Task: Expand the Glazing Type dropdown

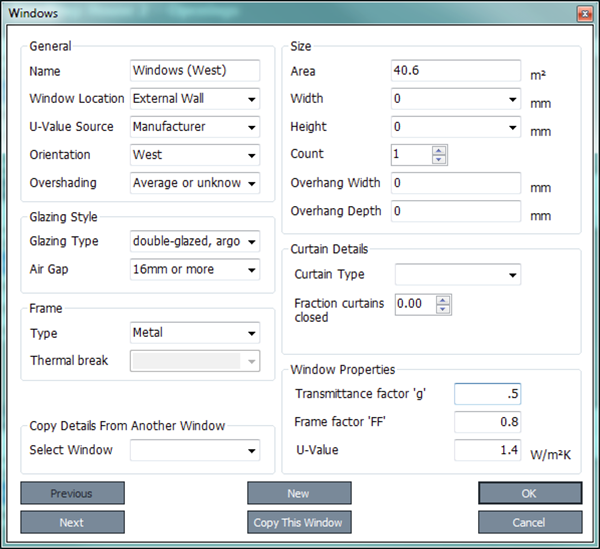Action: pyautogui.click(x=195, y=241)
